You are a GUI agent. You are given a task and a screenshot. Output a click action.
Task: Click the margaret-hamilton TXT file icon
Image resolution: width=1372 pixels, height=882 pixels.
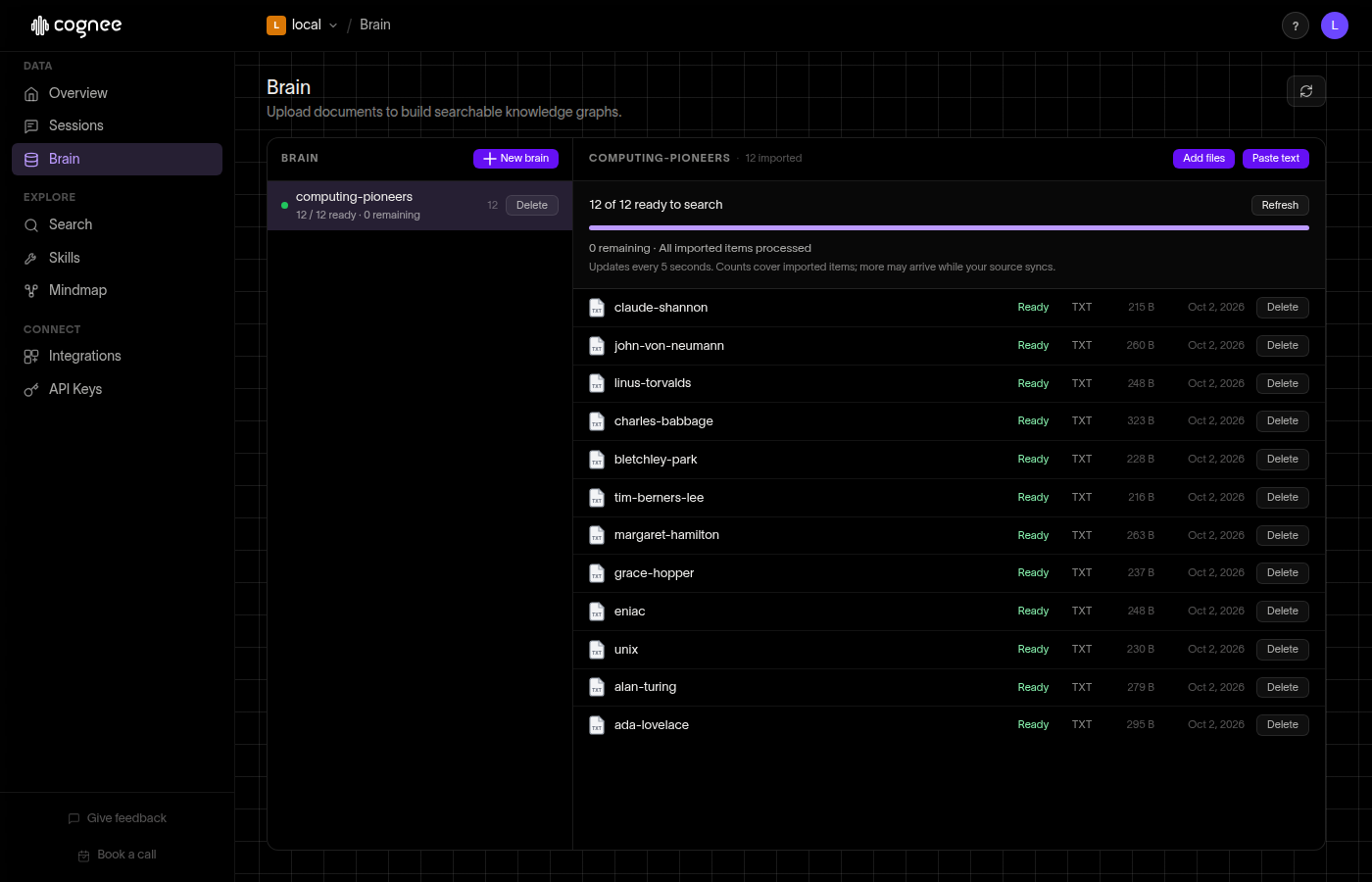click(x=597, y=535)
